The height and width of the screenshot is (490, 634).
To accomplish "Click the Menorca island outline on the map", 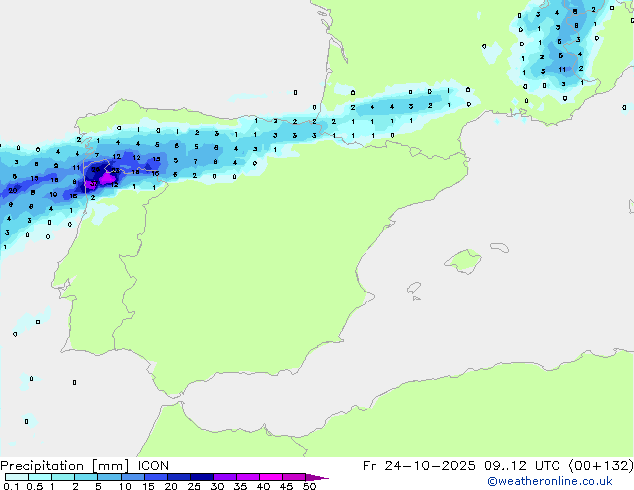I will pyautogui.click(x=499, y=247).
